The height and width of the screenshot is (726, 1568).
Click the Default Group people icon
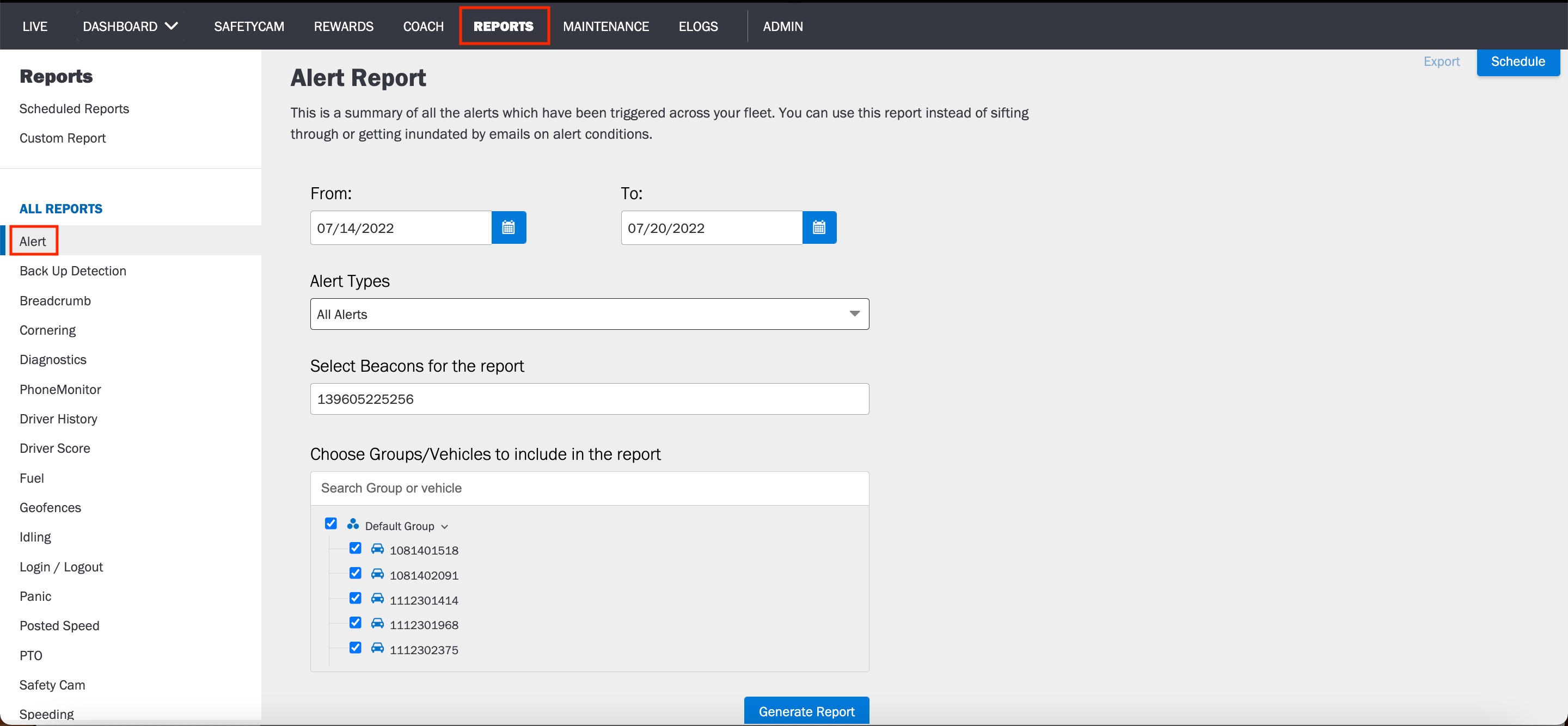[x=353, y=524]
